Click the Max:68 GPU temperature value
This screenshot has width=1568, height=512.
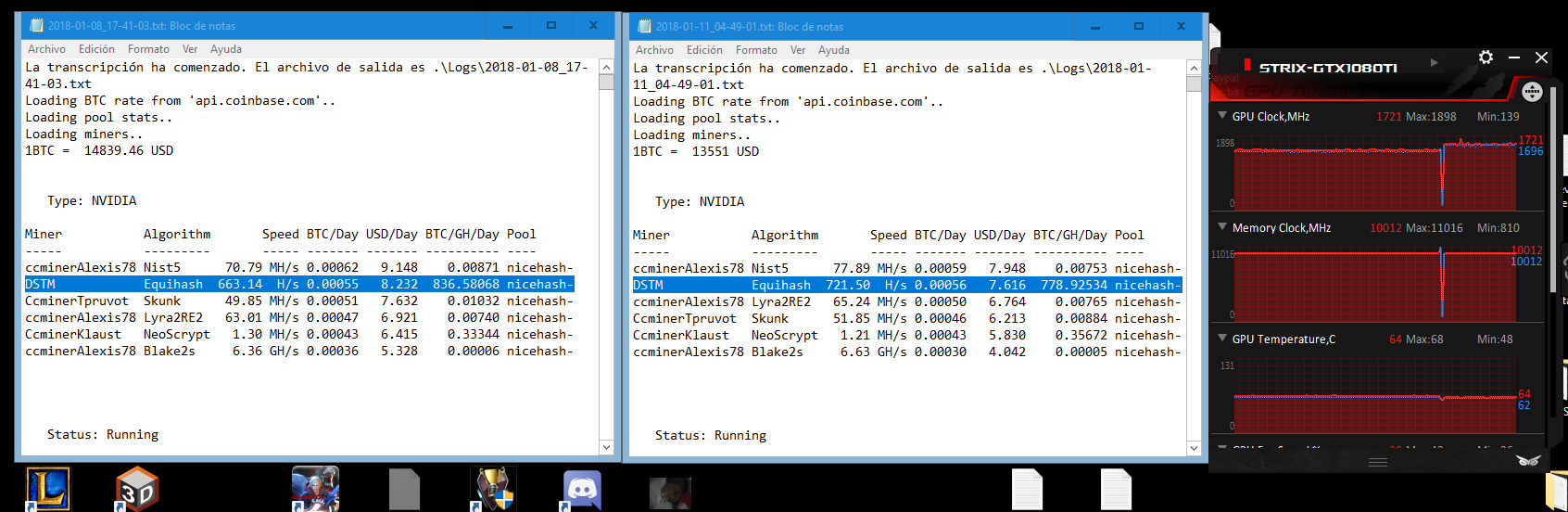tap(1424, 339)
